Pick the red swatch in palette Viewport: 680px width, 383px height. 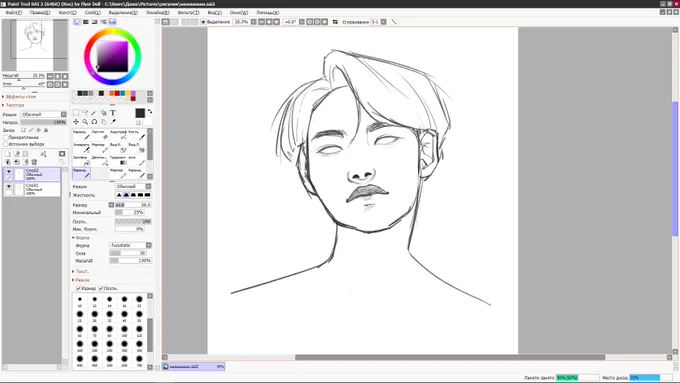(117, 93)
